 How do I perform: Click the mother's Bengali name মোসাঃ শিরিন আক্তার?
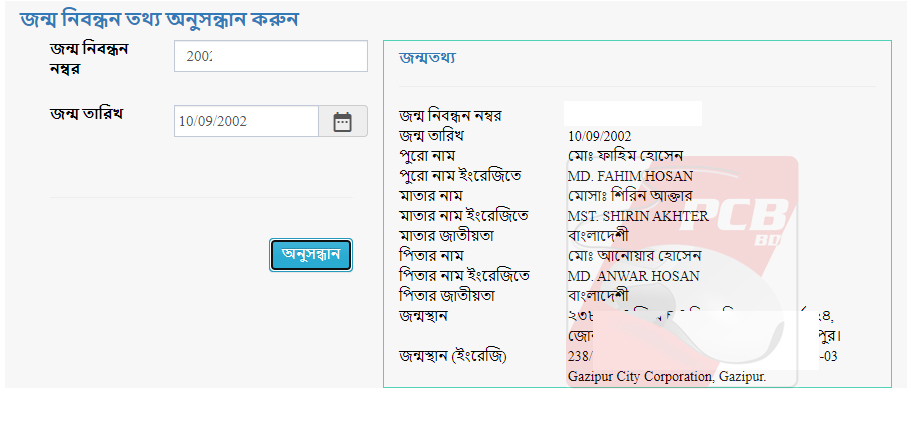coord(638,196)
